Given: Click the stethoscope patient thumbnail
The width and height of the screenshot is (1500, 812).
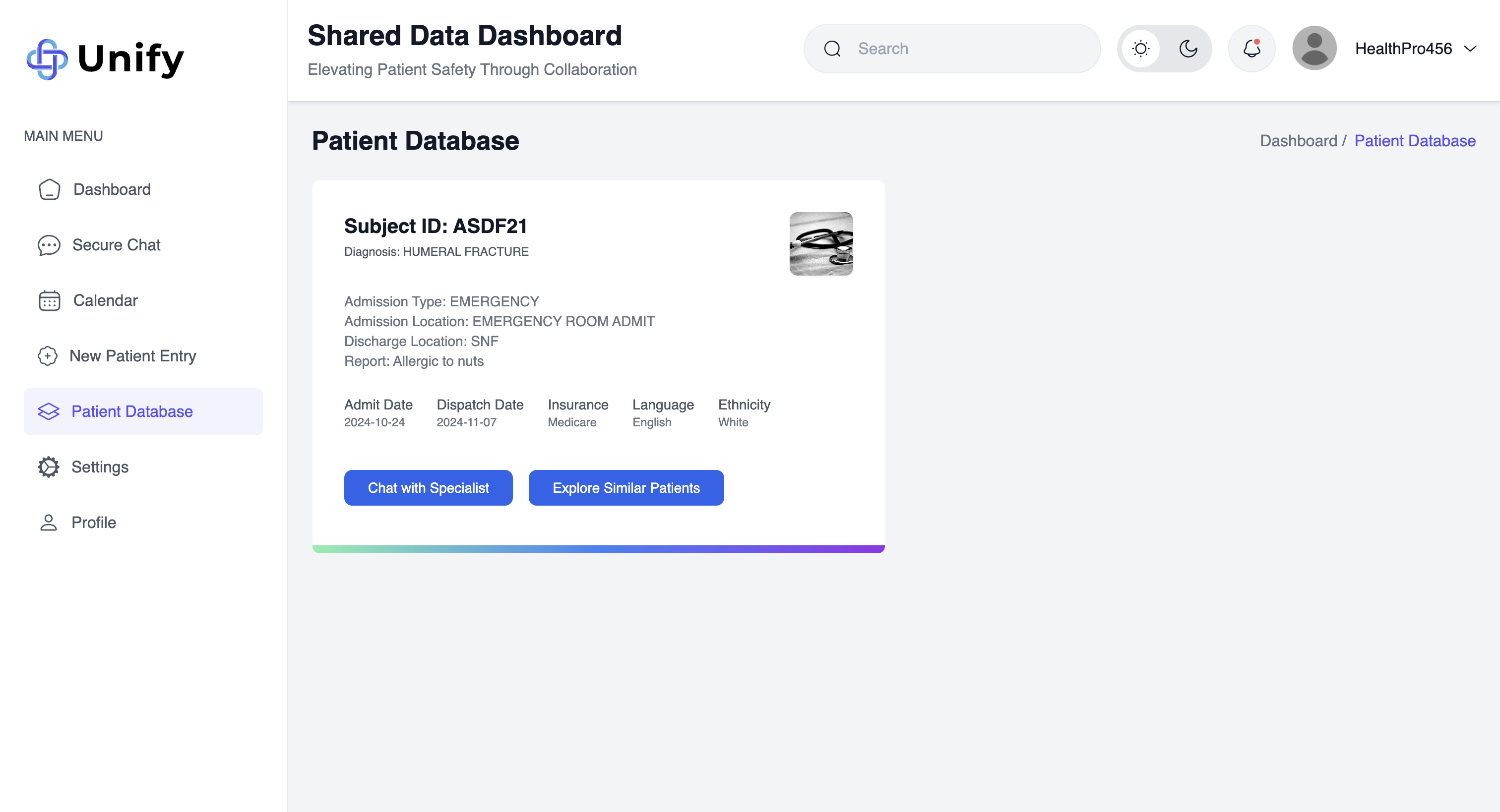Looking at the screenshot, I should pyautogui.click(x=820, y=244).
